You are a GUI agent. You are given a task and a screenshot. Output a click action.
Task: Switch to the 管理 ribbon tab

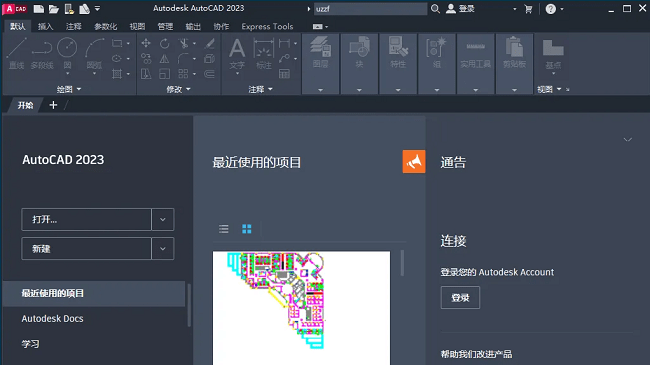pos(165,27)
